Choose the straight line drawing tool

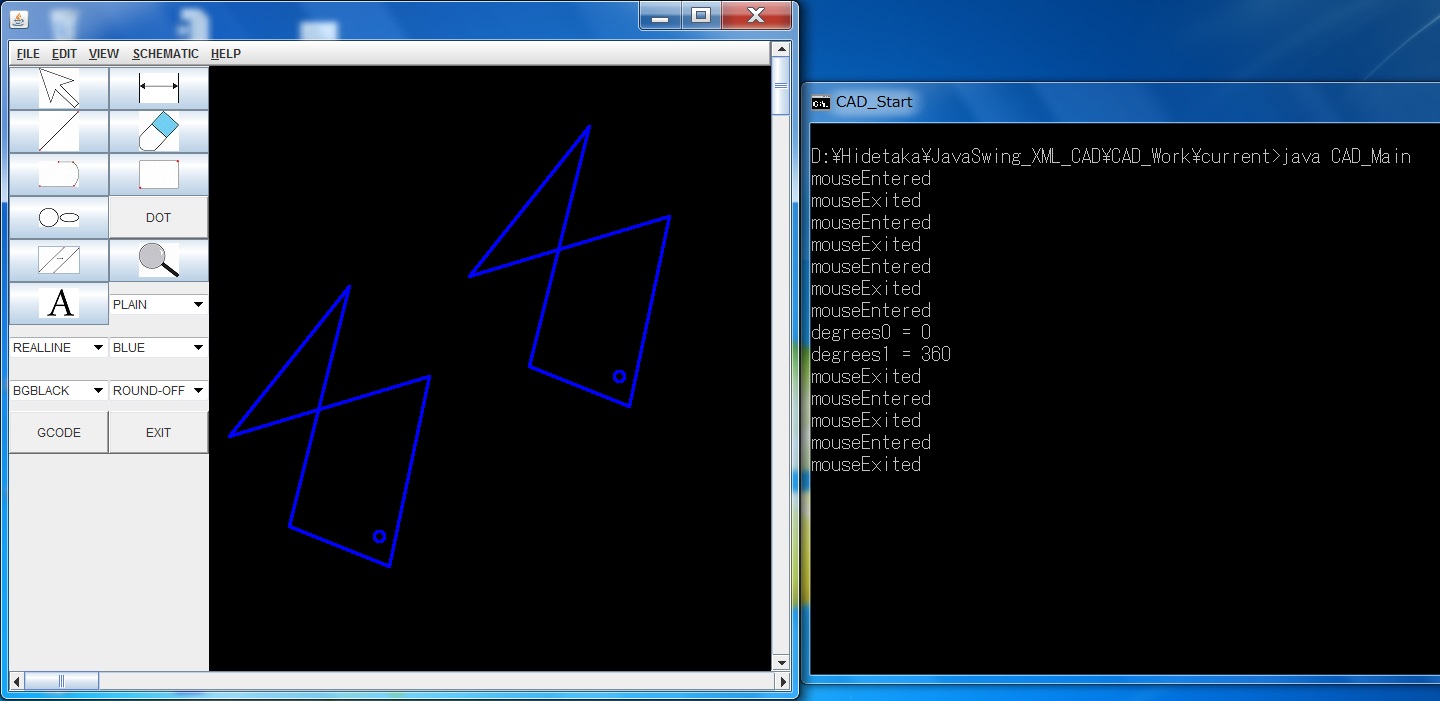[x=59, y=131]
